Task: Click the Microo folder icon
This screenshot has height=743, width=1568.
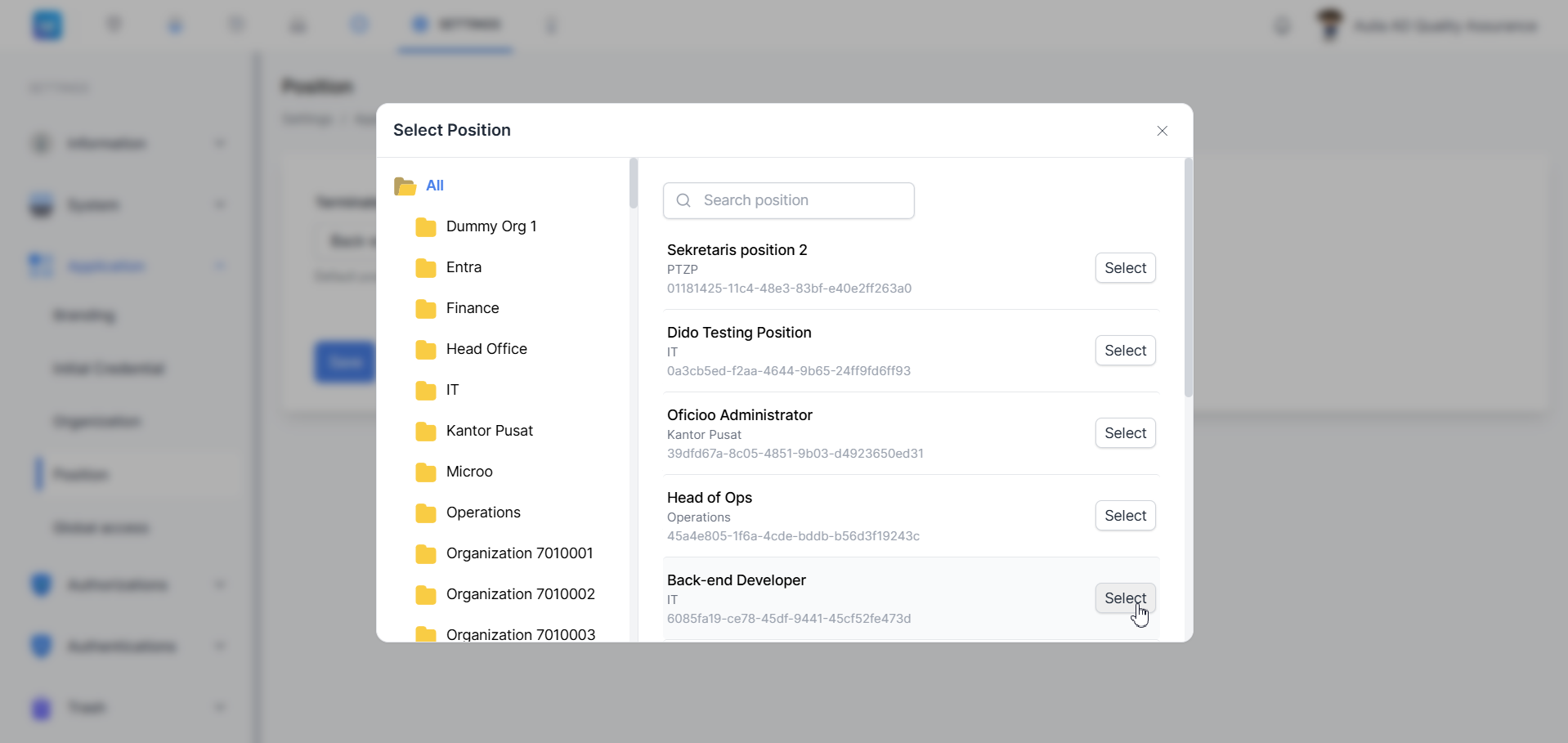Action: 426,472
